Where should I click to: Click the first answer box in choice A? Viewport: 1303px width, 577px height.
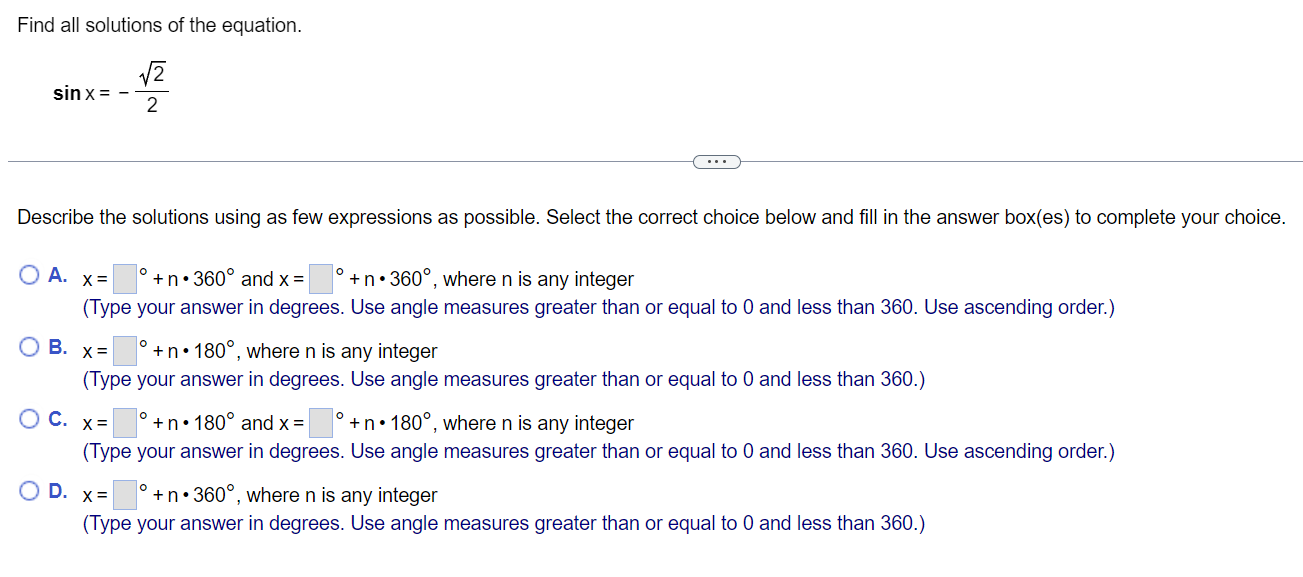click(x=123, y=277)
